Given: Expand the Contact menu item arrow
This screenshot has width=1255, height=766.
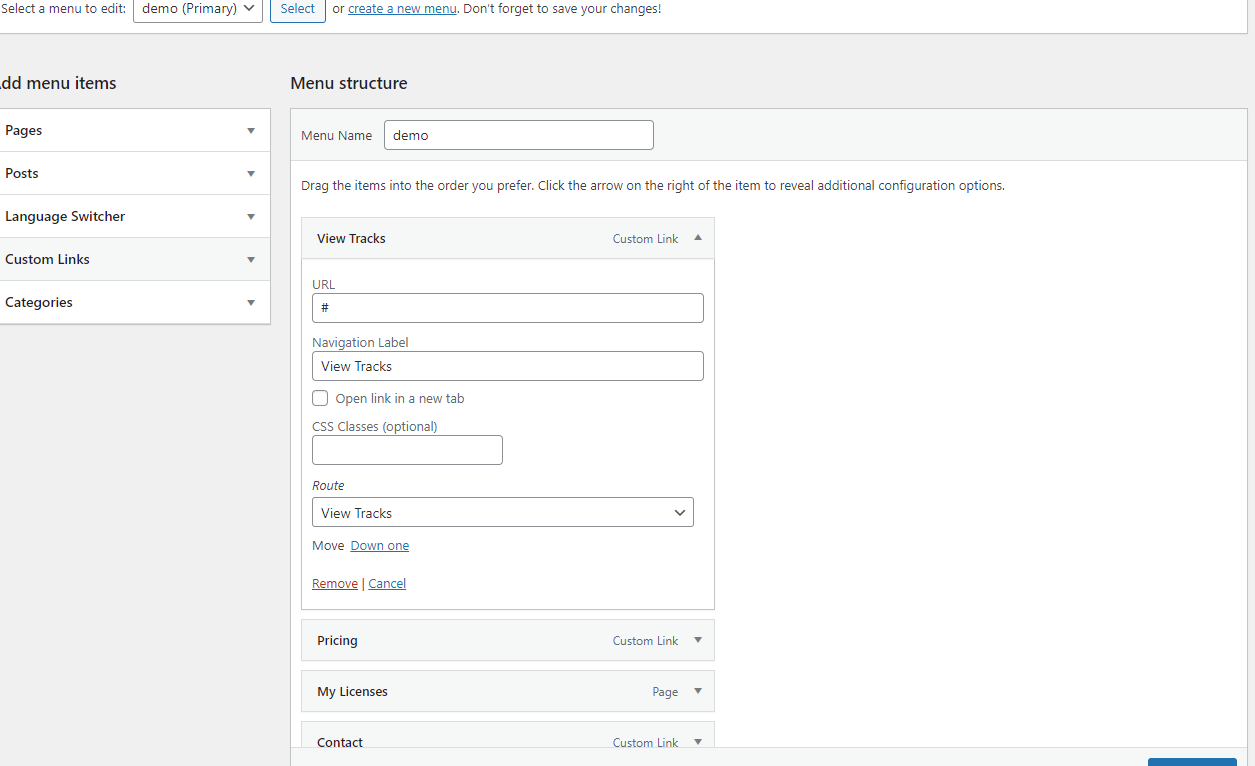Looking at the screenshot, I should click(x=698, y=742).
